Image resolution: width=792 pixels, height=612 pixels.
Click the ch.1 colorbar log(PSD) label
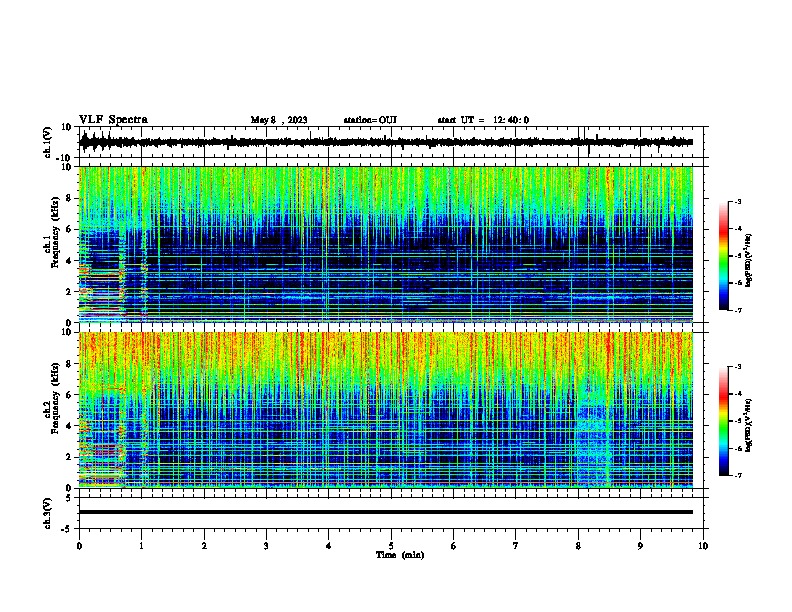(748, 261)
